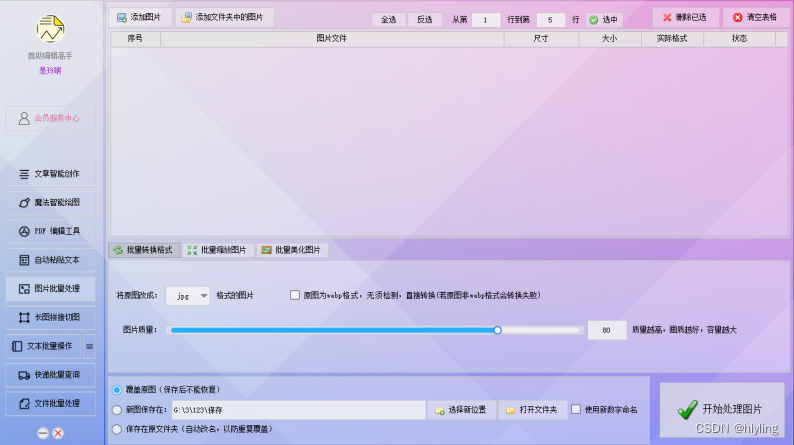The width and height of the screenshot is (794, 445).
Task: Click the red circle icon on 清空表格
Action: point(738,17)
